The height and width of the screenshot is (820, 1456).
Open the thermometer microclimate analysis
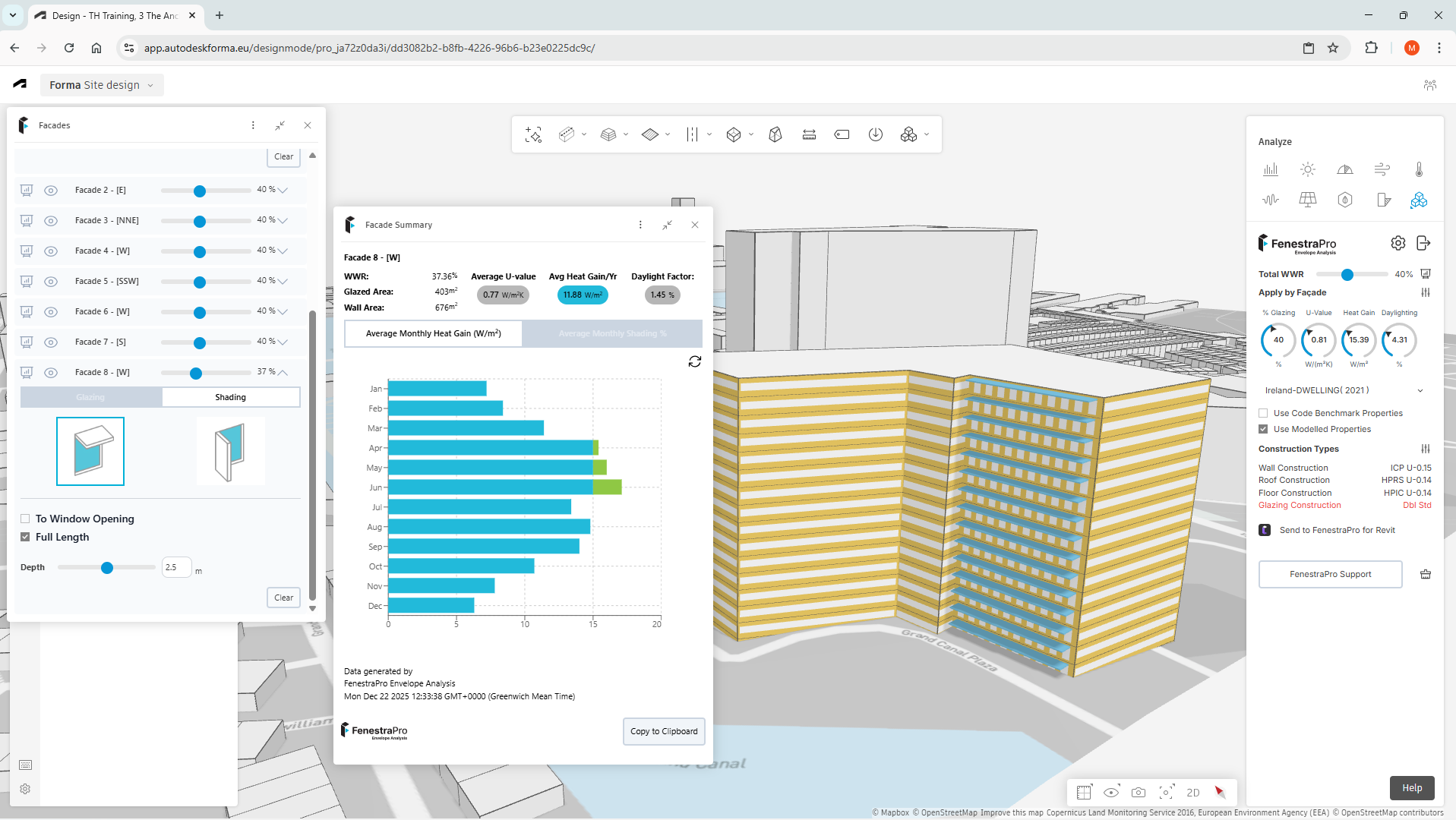pos(1419,169)
